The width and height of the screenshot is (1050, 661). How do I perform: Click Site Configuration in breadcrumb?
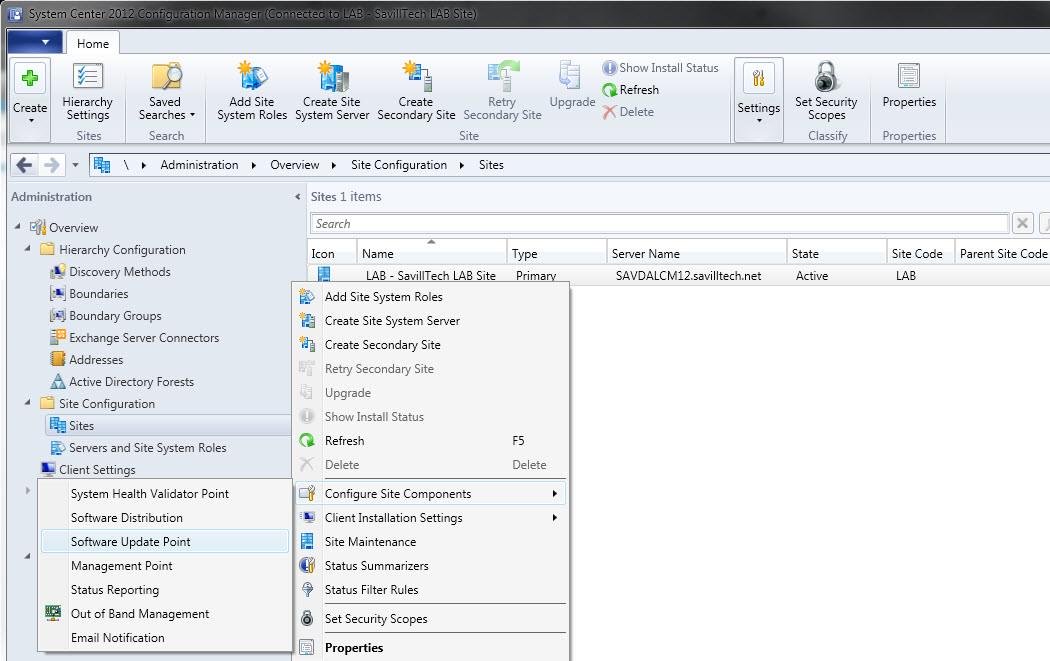[x=398, y=165]
